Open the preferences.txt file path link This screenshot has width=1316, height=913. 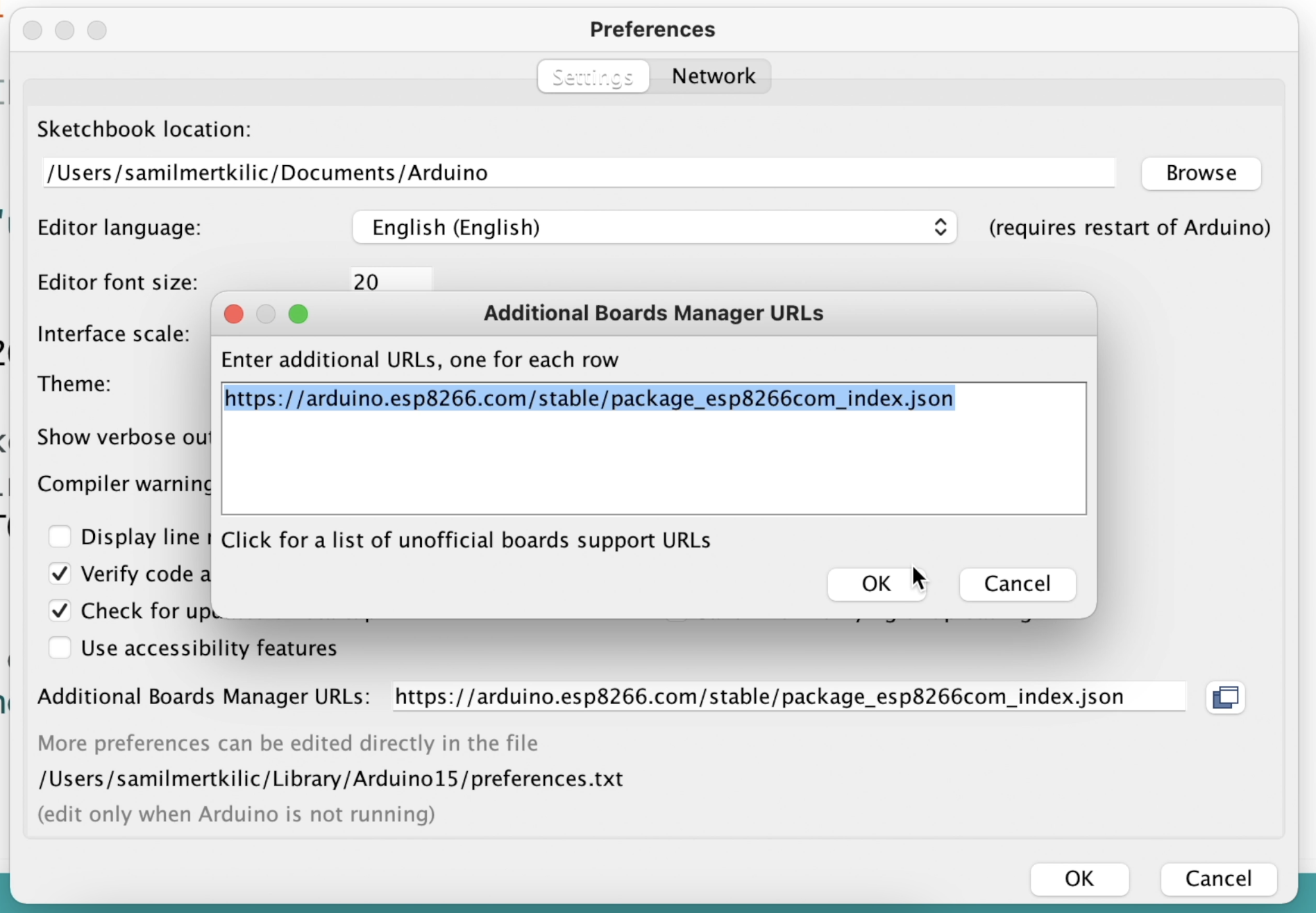(x=330, y=779)
